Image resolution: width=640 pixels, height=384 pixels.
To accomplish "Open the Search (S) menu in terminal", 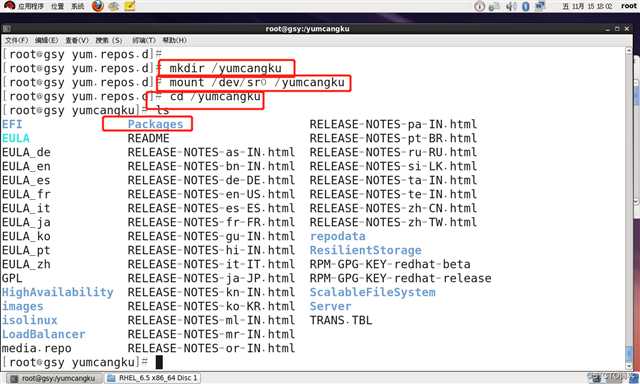I will click(109, 40).
